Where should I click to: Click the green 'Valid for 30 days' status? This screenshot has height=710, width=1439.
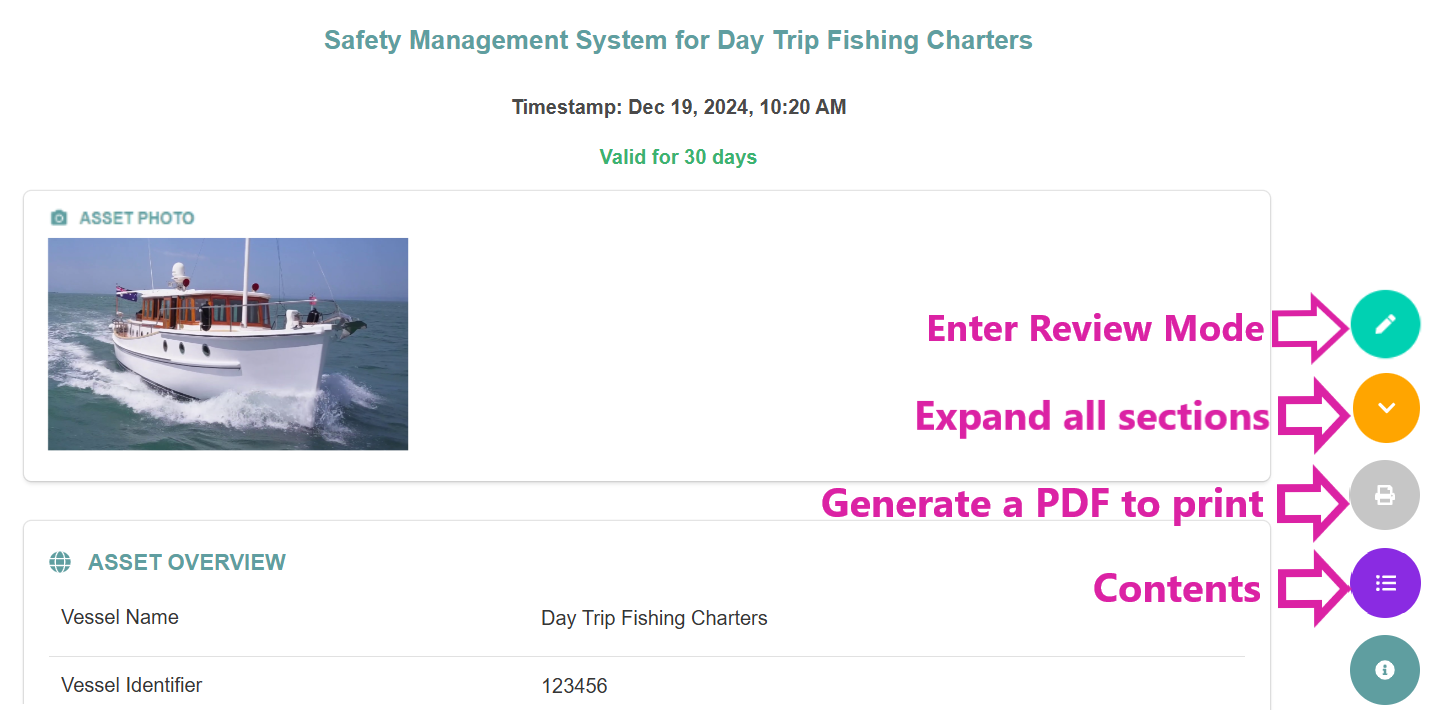pyautogui.click(x=678, y=157)
